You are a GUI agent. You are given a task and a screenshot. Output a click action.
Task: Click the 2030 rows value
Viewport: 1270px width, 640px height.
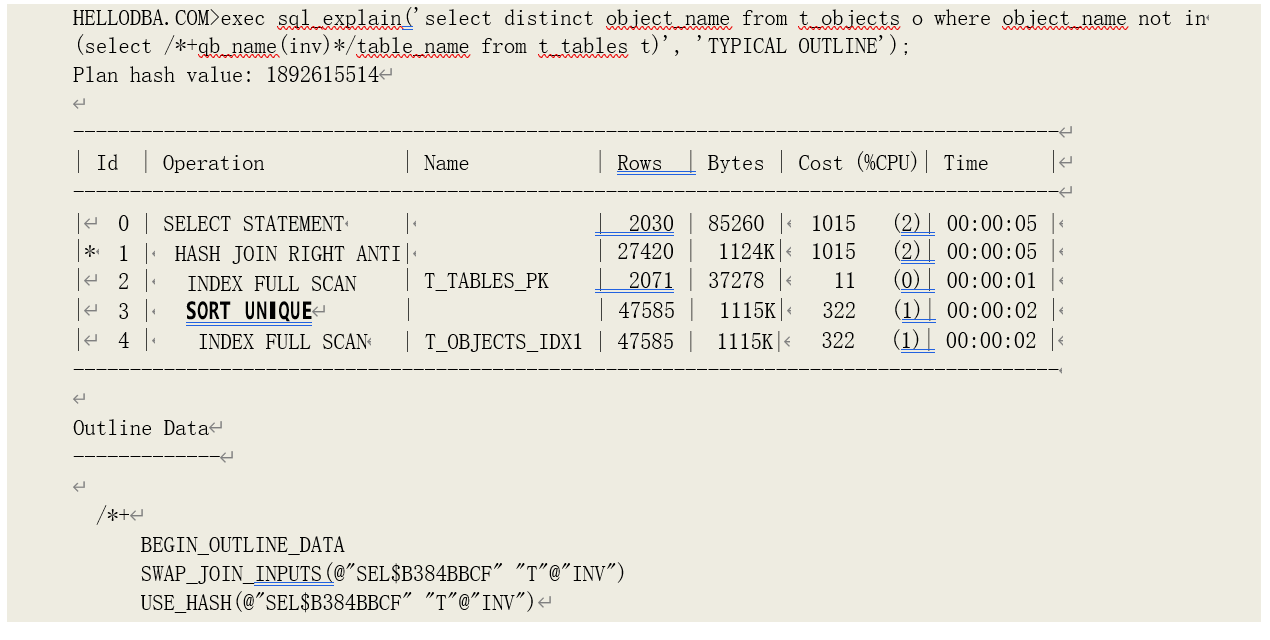[x=651, y=224]
